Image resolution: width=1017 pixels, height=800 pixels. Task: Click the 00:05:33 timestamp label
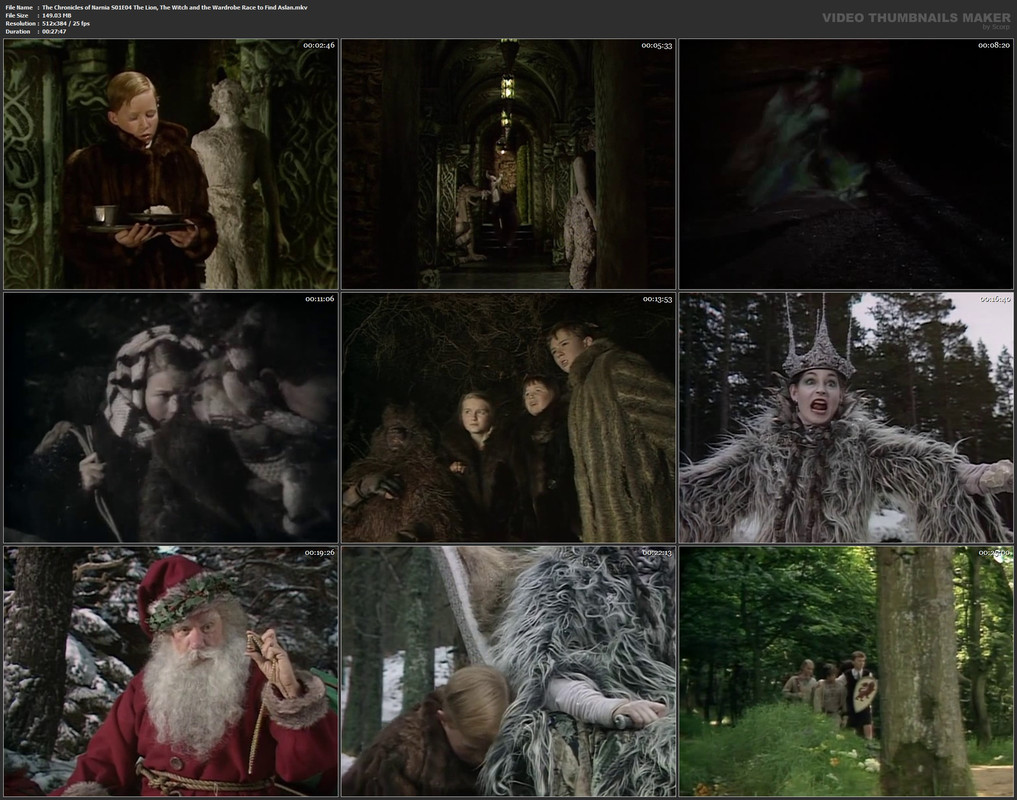coord(656,45)
